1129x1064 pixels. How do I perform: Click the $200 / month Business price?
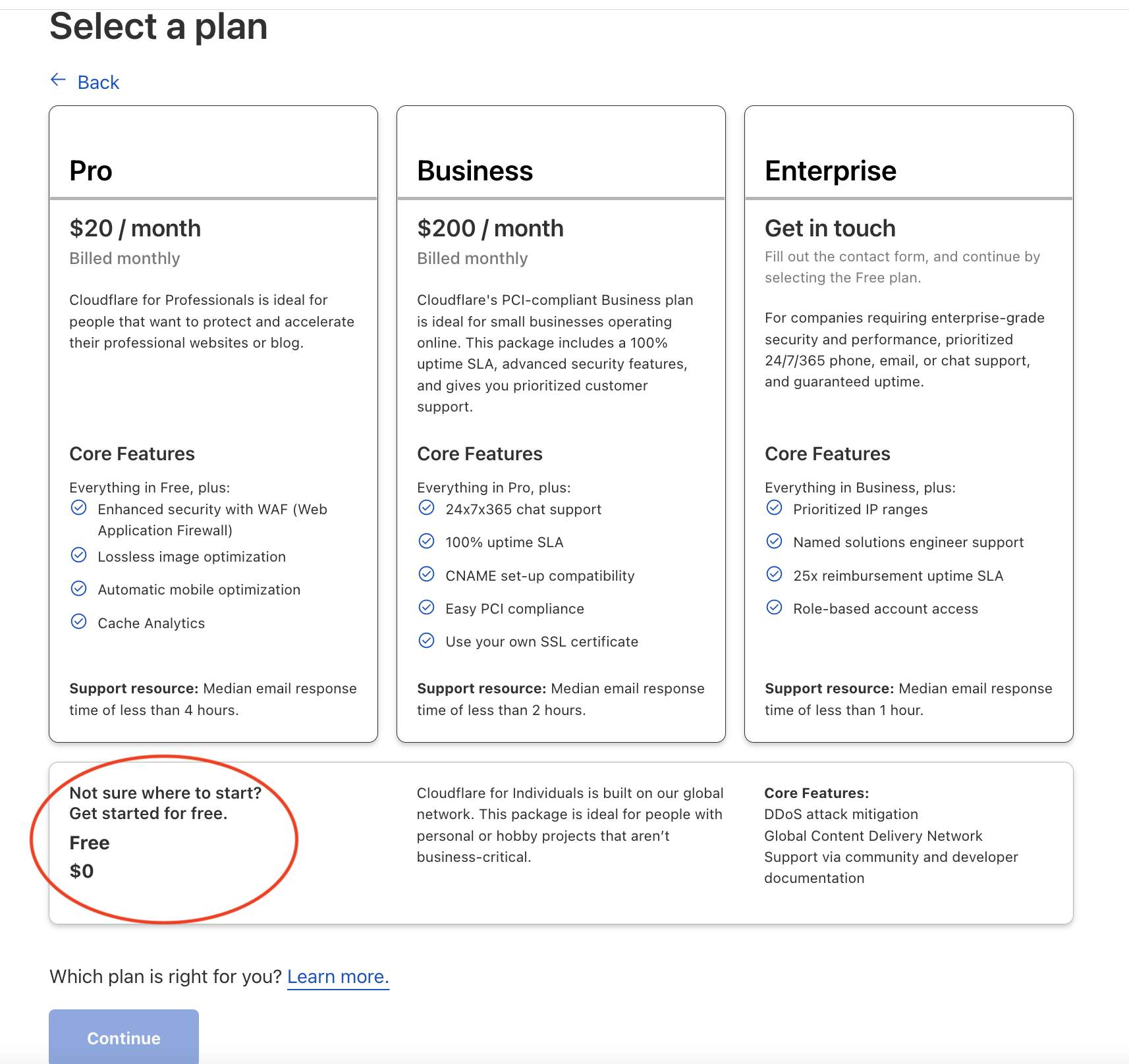490,228
